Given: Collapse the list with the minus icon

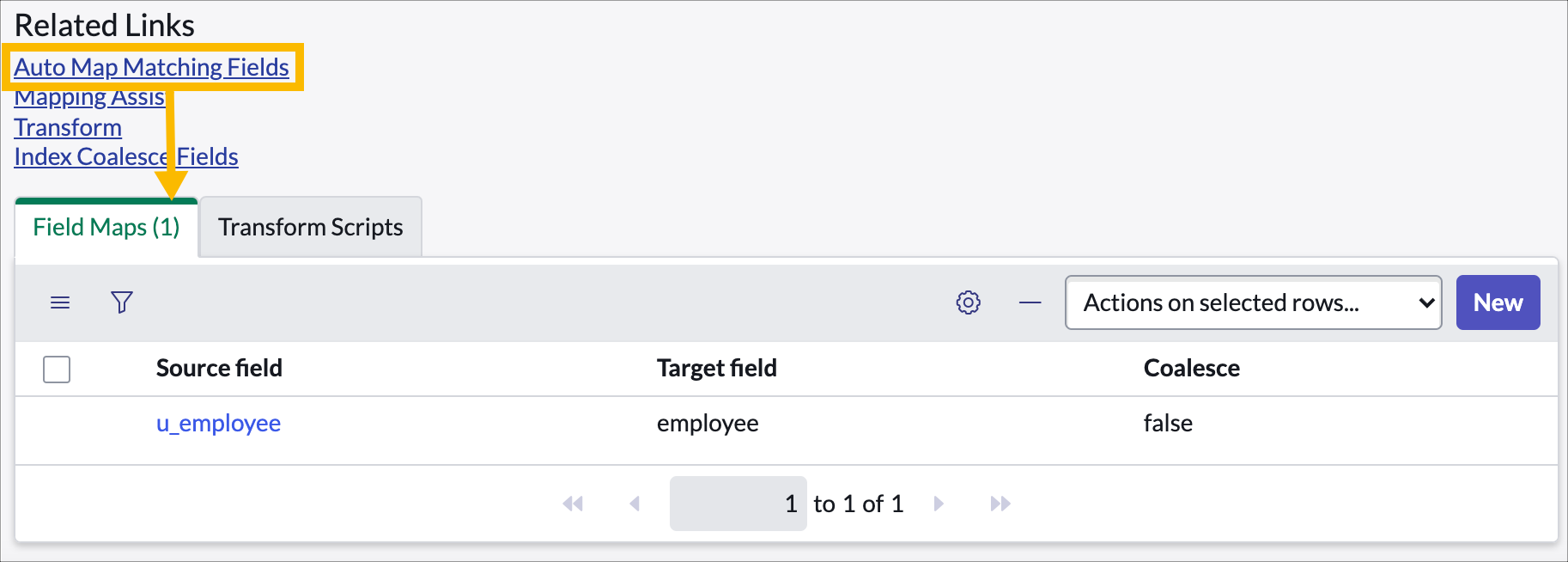Looking at the screenshot, I should tap(1030, 302).
